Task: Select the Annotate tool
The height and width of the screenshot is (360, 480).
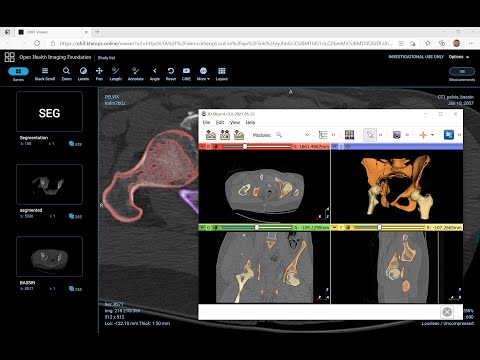Action: tap(135, 74)
